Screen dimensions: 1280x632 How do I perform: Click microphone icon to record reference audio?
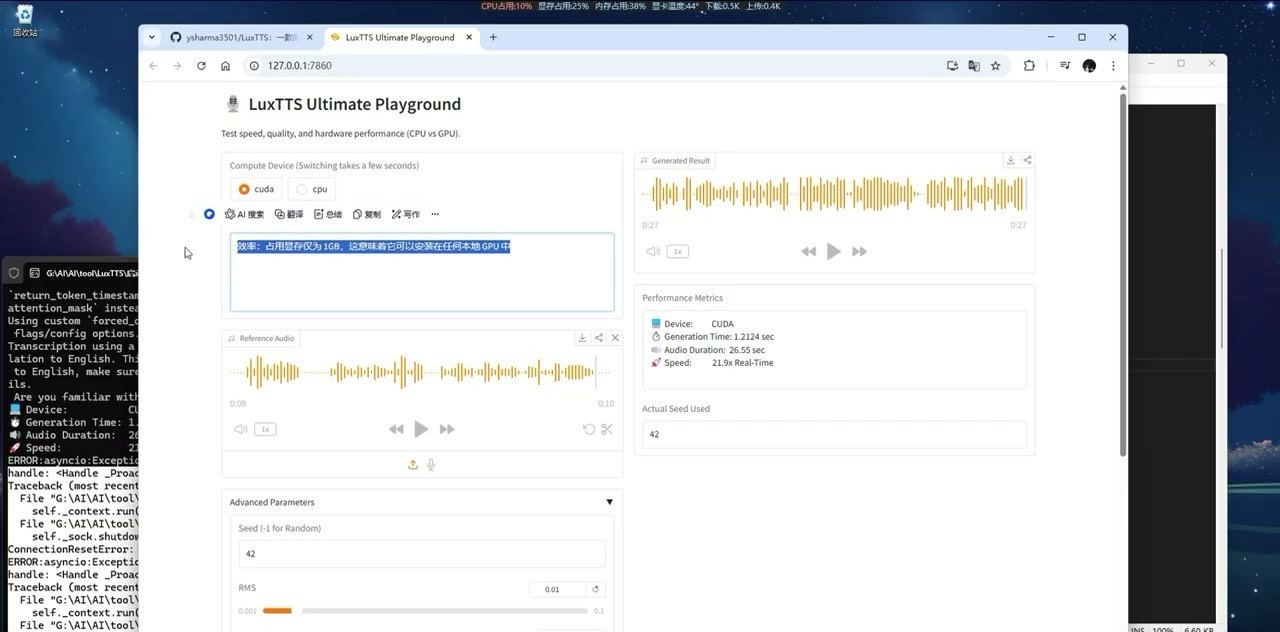tap(431, 464)
